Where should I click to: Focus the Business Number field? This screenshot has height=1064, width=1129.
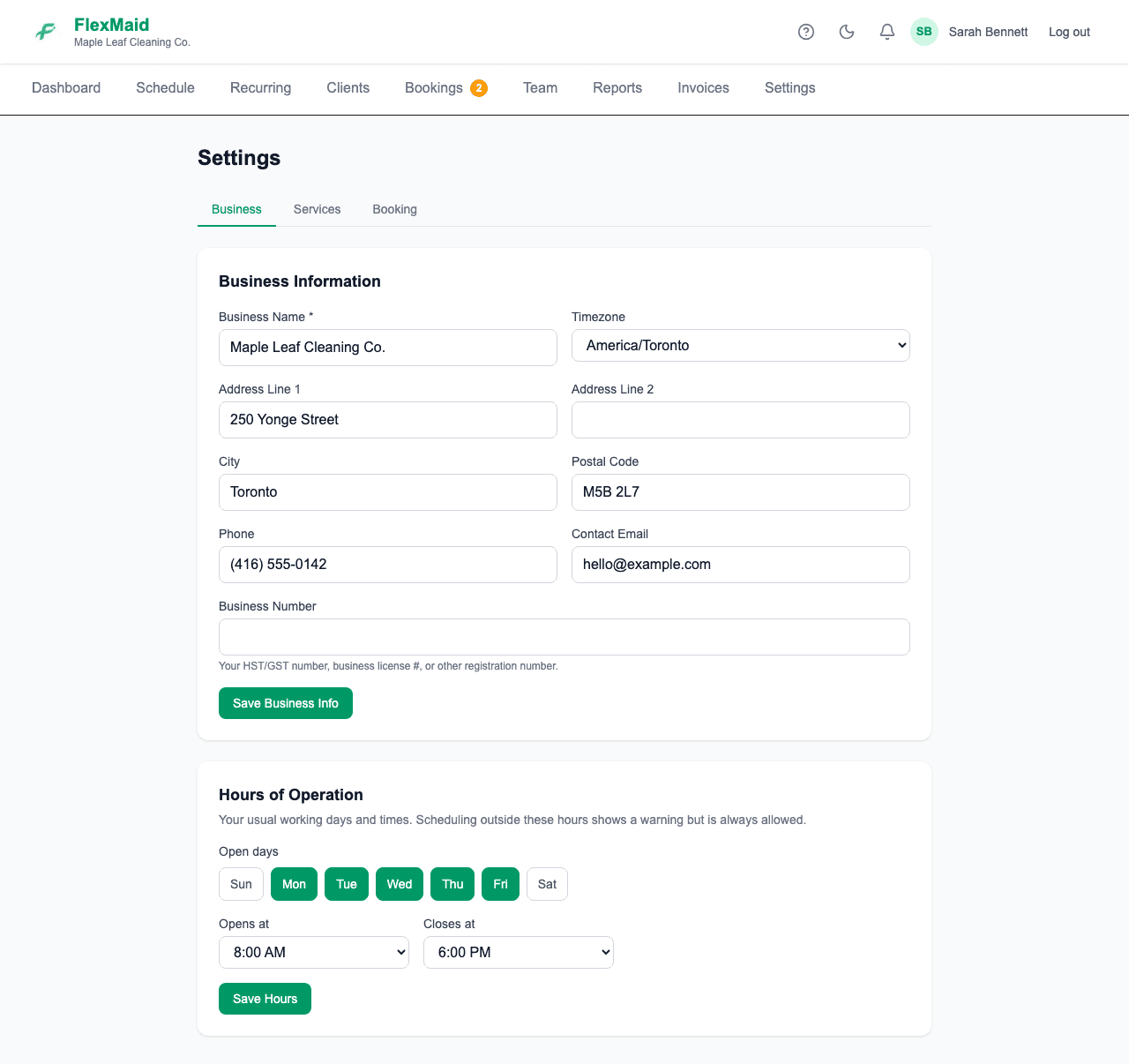click(564, 637)
